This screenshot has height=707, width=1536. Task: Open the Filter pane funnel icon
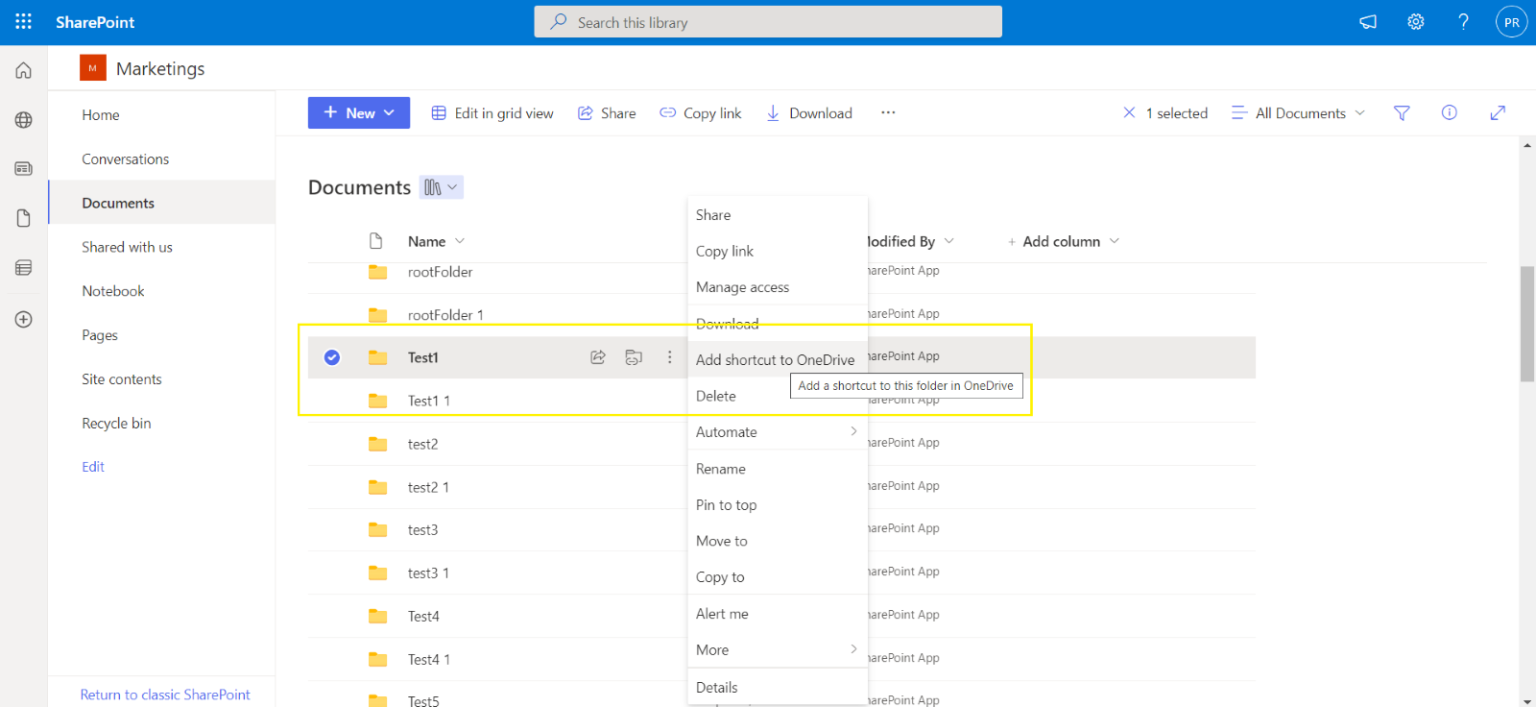(1401, 113)
